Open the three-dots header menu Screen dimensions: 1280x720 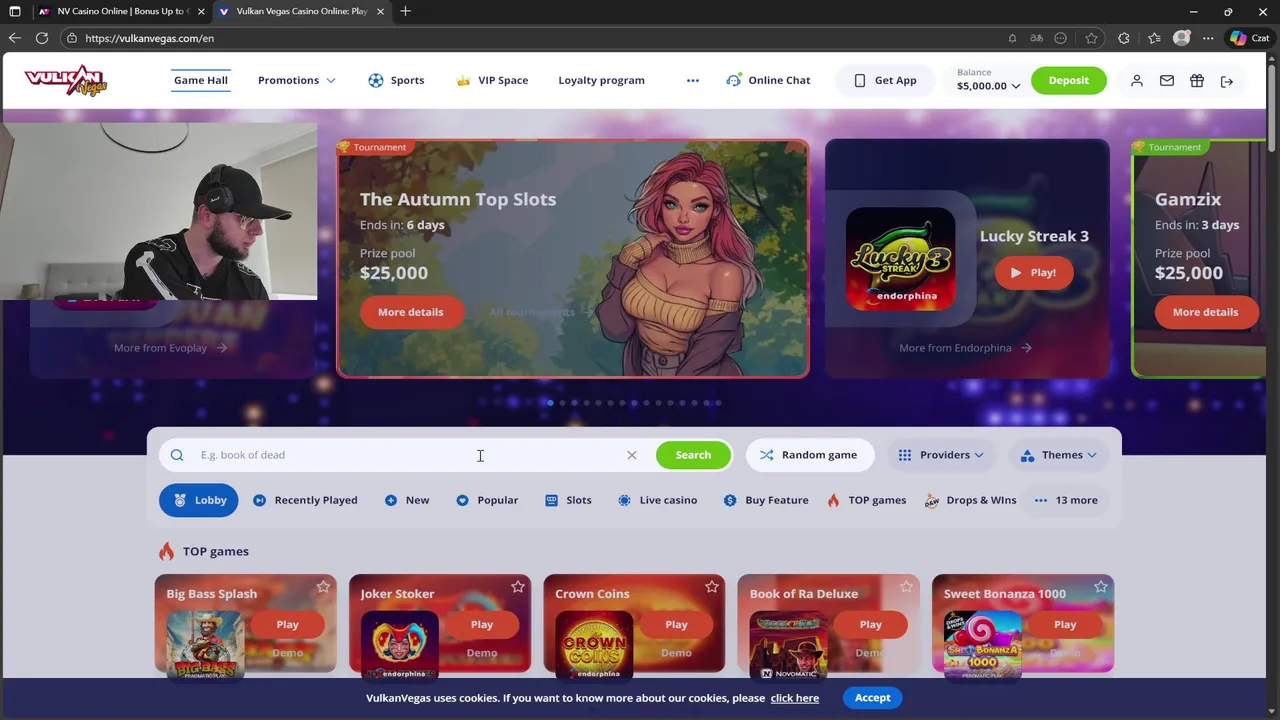(693, 80)
